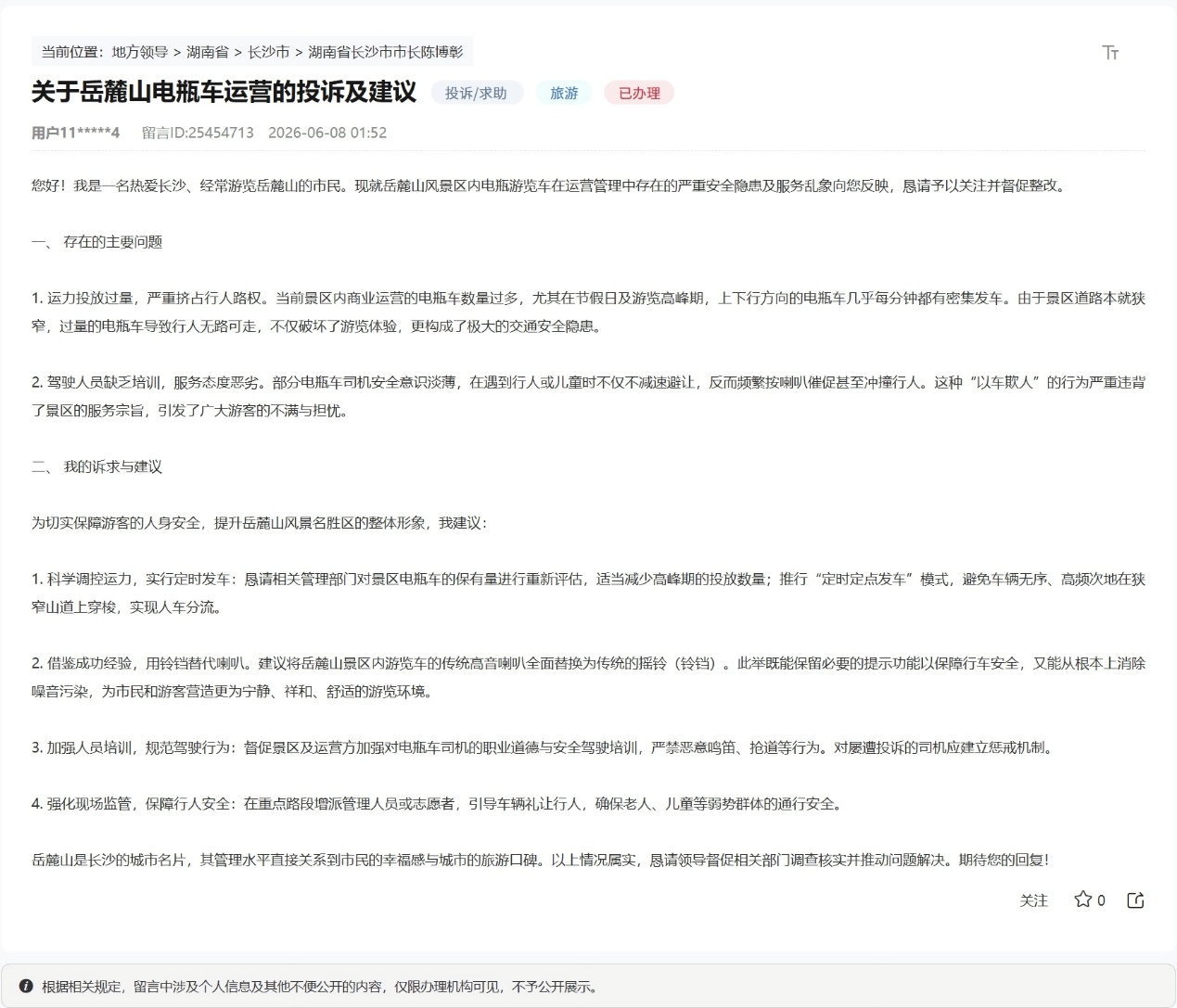
Task: Click the 投诉/求助 tag
Action: tap(477, 93)
